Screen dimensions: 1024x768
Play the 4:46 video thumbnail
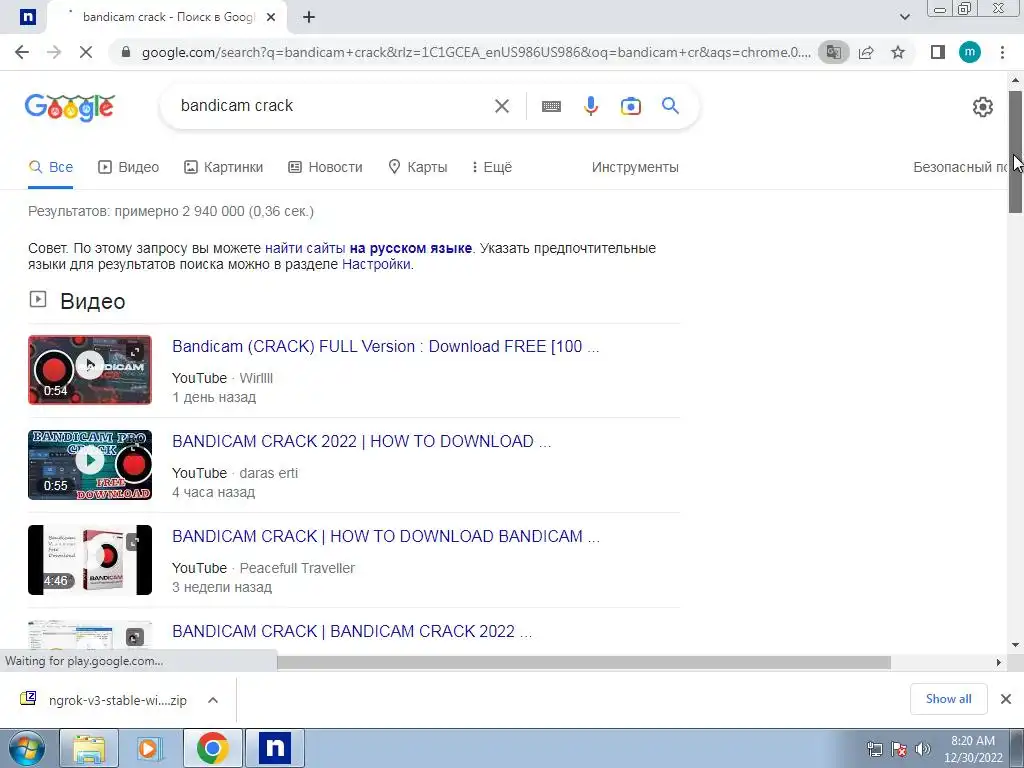pyautogui.click(x=89, y=560)
